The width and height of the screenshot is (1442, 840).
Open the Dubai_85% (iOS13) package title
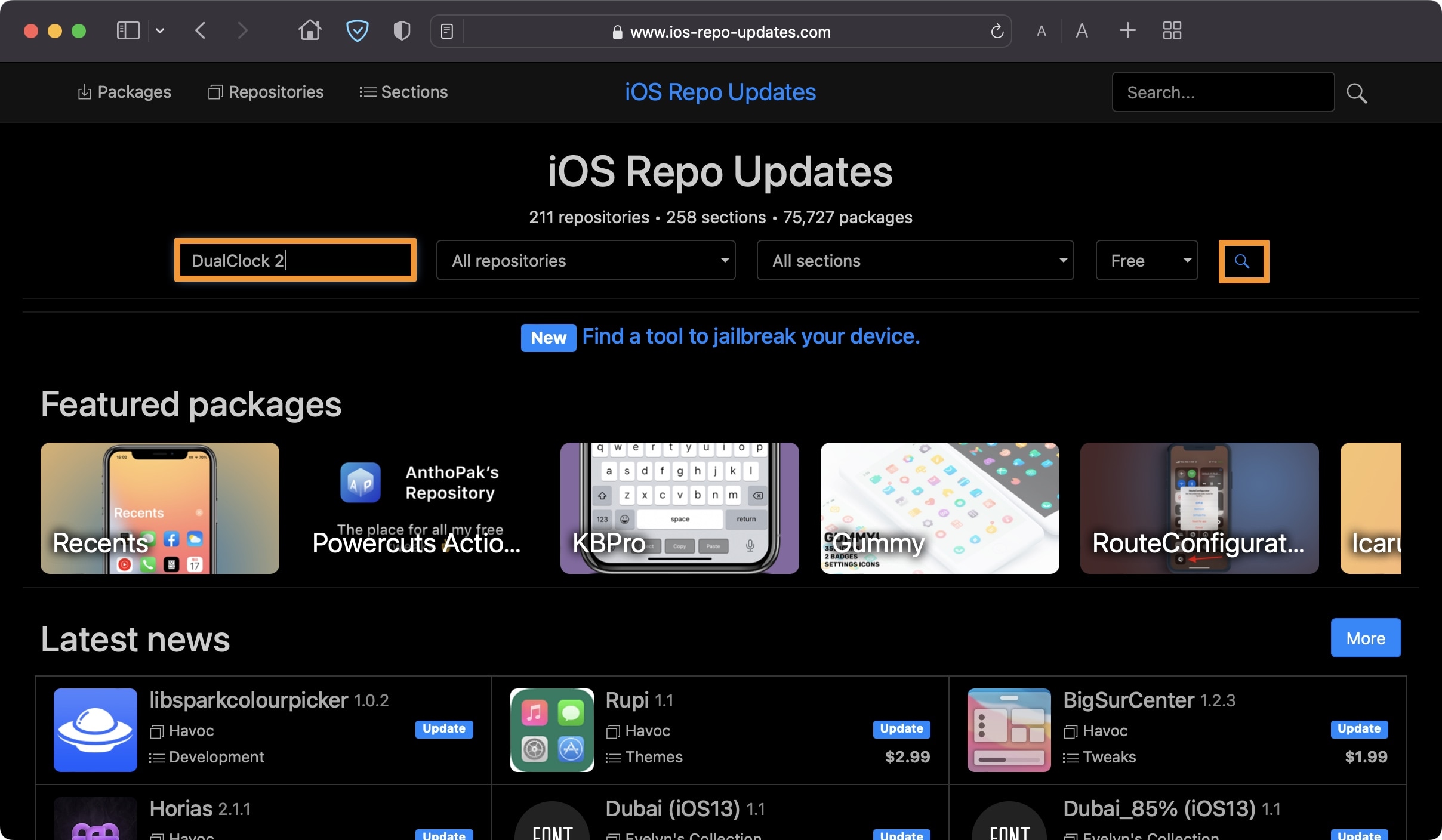(1159, 808)
